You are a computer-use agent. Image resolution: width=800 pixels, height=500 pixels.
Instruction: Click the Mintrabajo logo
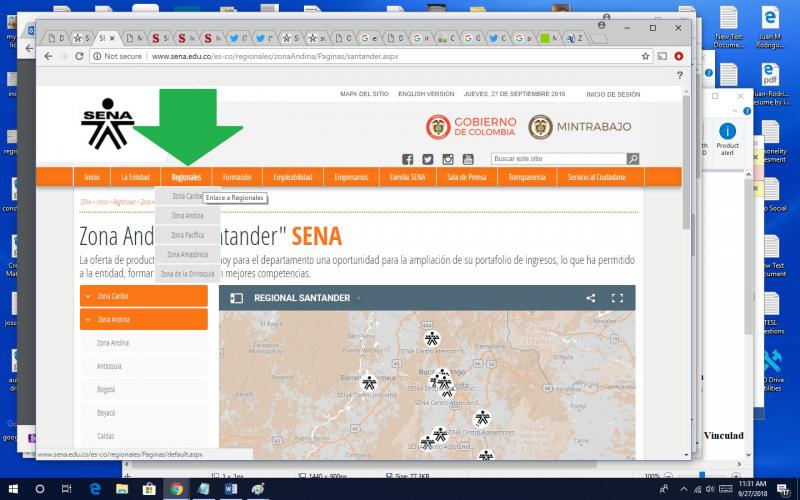580,127
